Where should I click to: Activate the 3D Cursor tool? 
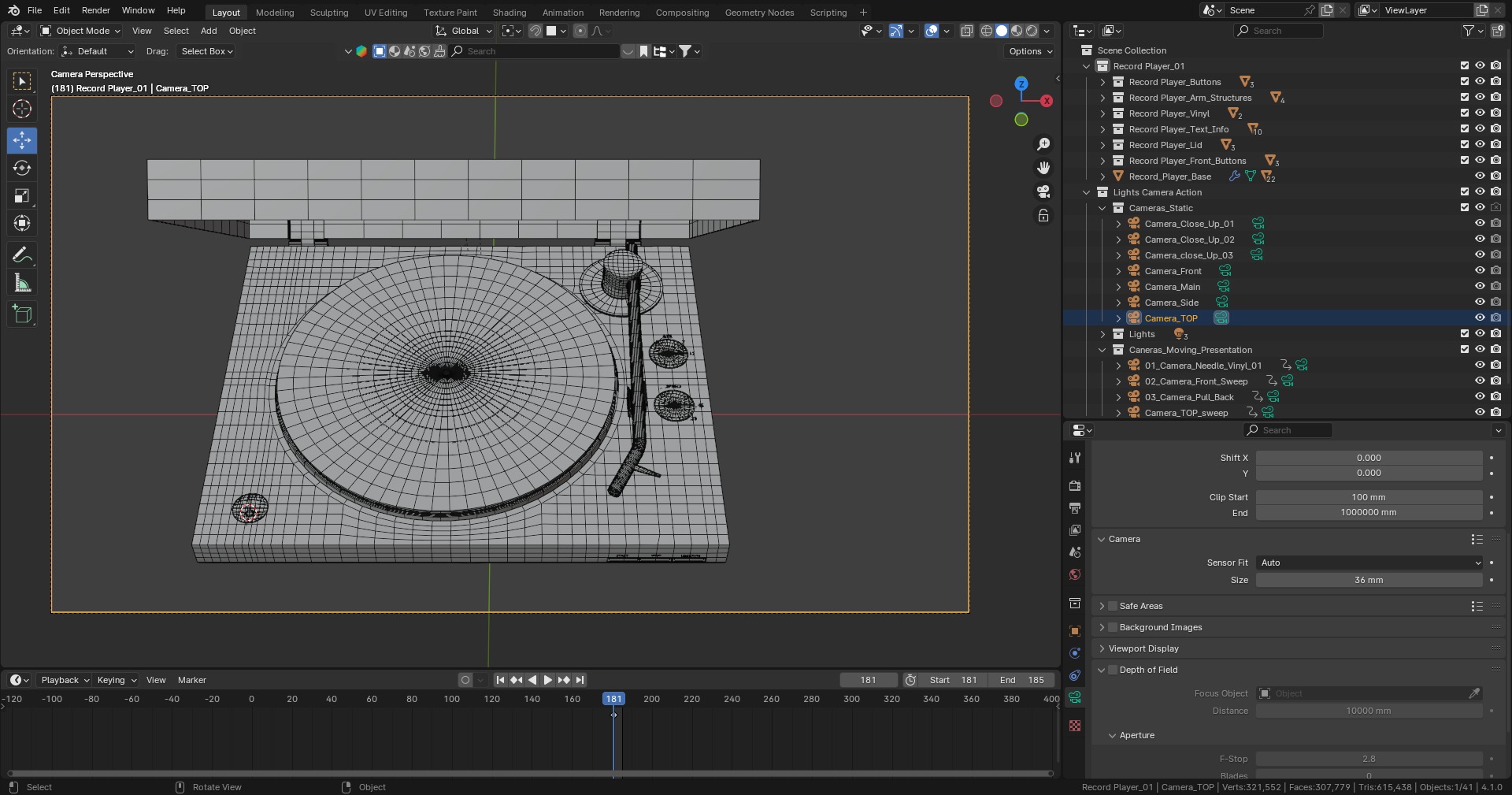point(22,109)
